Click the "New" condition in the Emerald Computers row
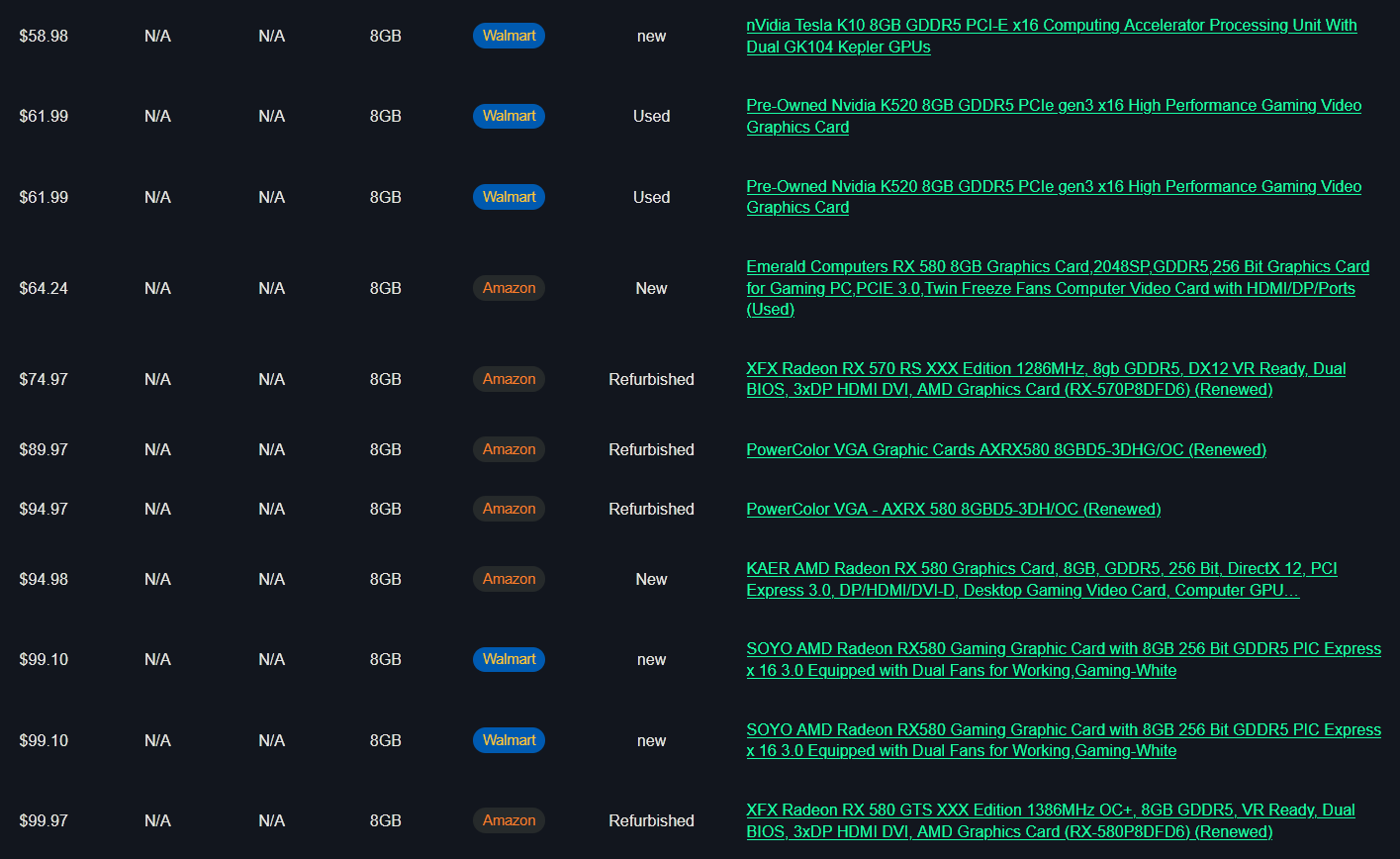 point(651,288)
